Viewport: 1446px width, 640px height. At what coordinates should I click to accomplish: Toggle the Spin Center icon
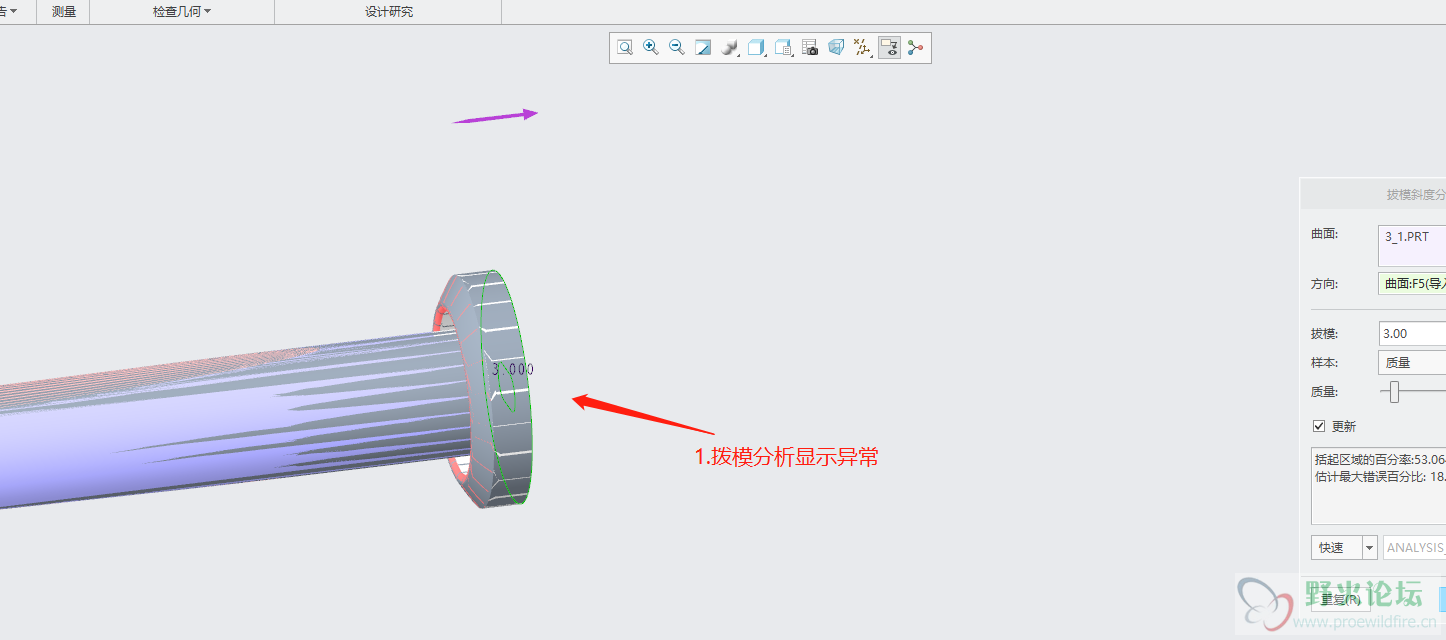coord(915,47)
